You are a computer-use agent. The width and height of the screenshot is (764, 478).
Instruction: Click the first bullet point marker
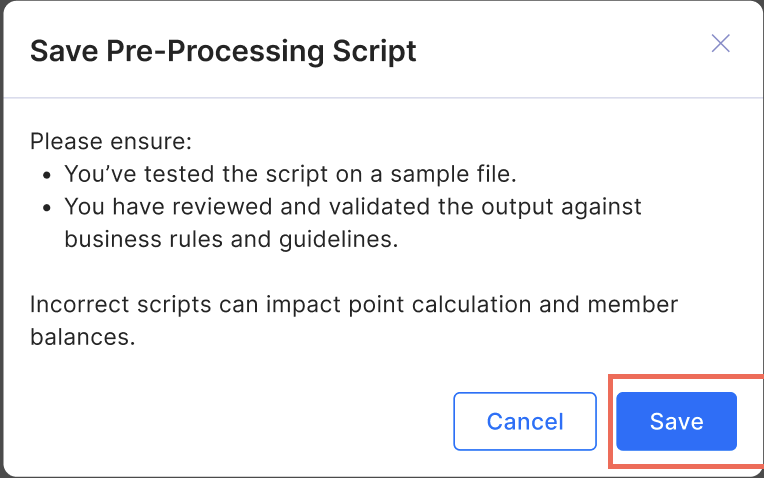46,174
